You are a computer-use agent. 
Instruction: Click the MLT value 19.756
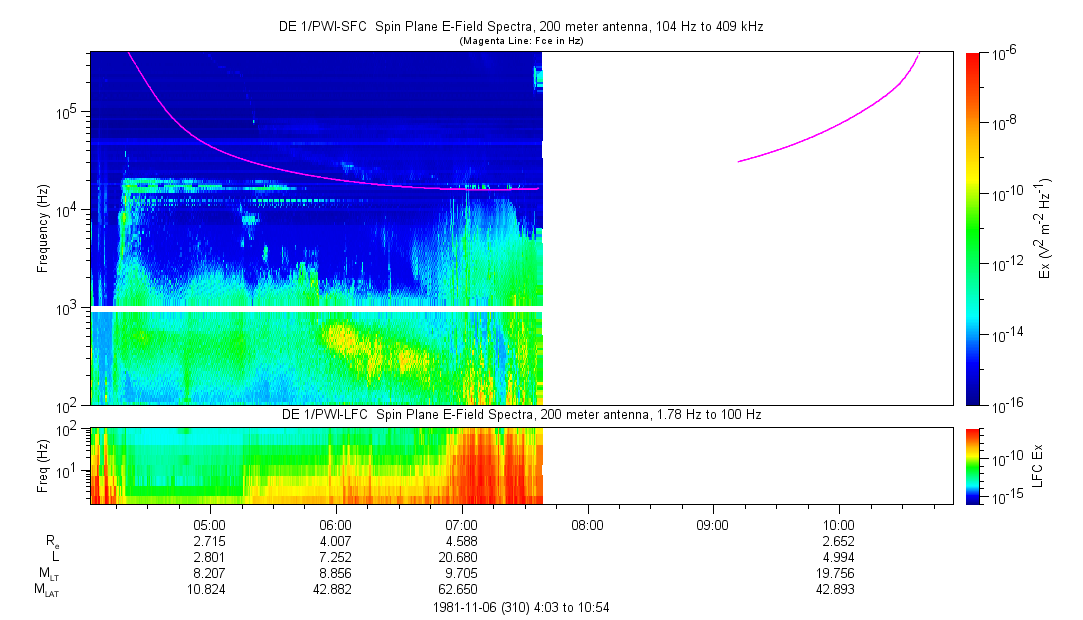pyautogui.click(x=838, y=573)
